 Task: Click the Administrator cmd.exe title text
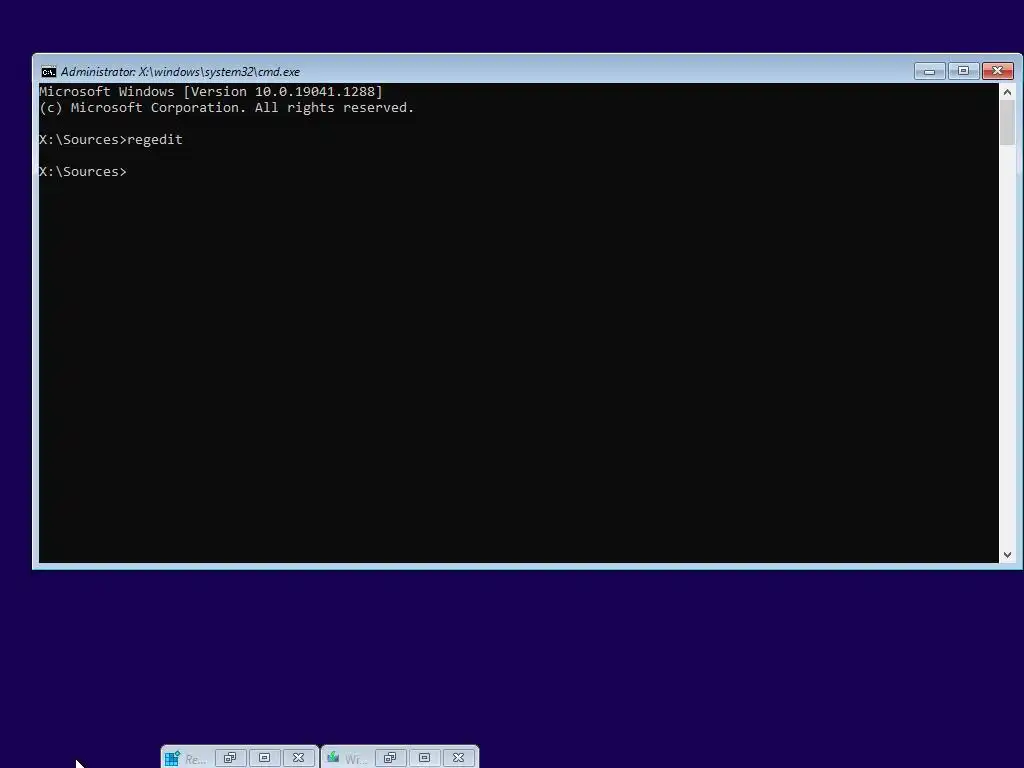tap(180, 72)
